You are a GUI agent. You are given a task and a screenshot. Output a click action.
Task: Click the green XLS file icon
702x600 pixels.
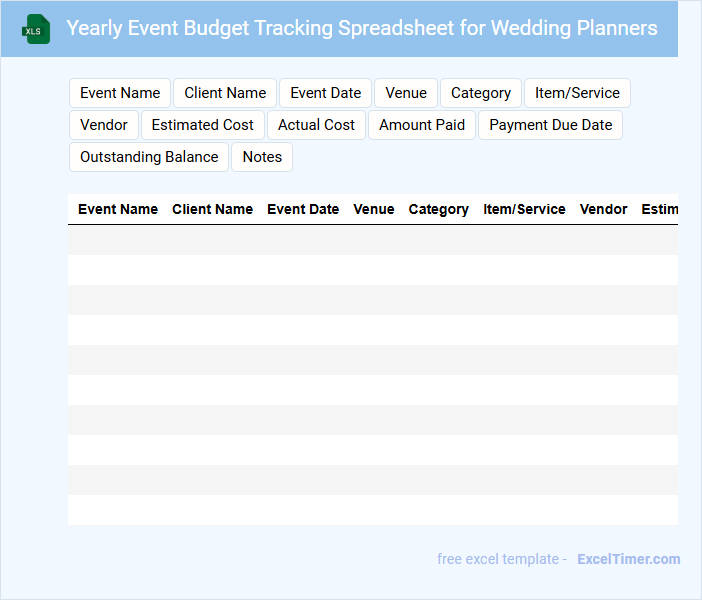36,29
